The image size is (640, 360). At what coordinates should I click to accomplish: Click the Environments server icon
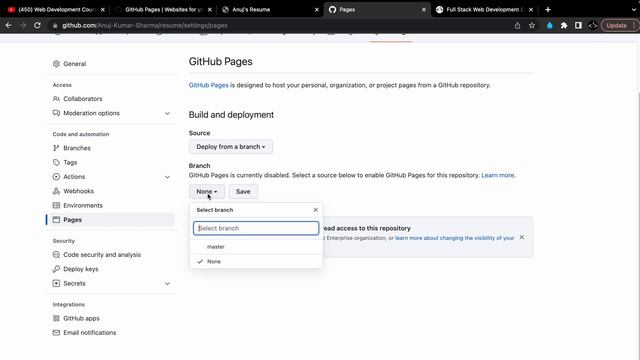point(56,205)
